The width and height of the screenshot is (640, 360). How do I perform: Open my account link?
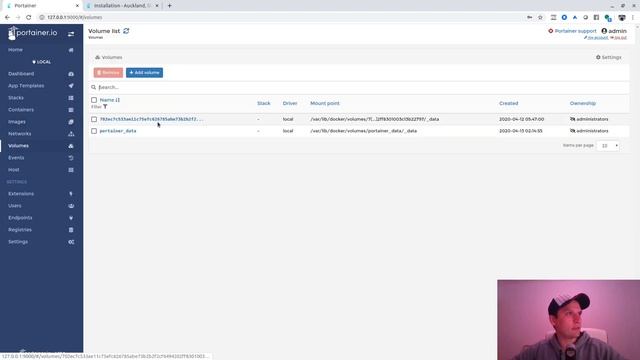click(x=596, y=38)
